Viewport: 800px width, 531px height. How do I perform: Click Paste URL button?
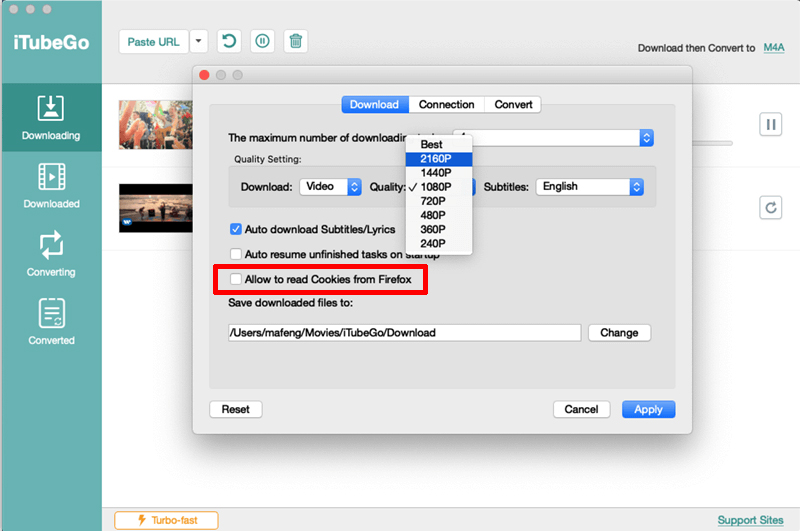[x=154, y=42]
